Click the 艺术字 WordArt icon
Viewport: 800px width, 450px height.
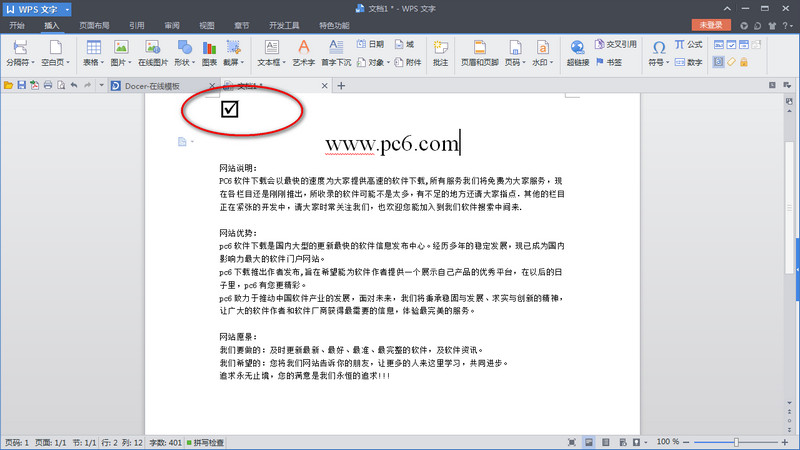(303, 49)
